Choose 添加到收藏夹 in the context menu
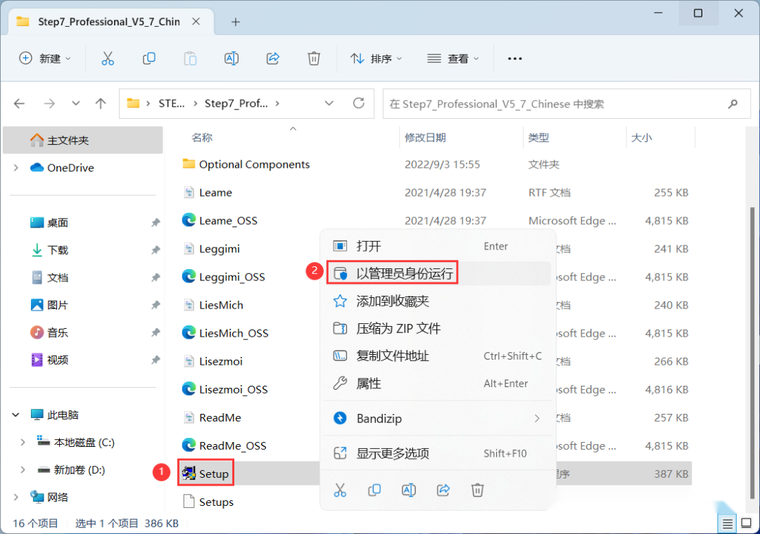This screenshot has height=534, width=760. pos(437,301)
